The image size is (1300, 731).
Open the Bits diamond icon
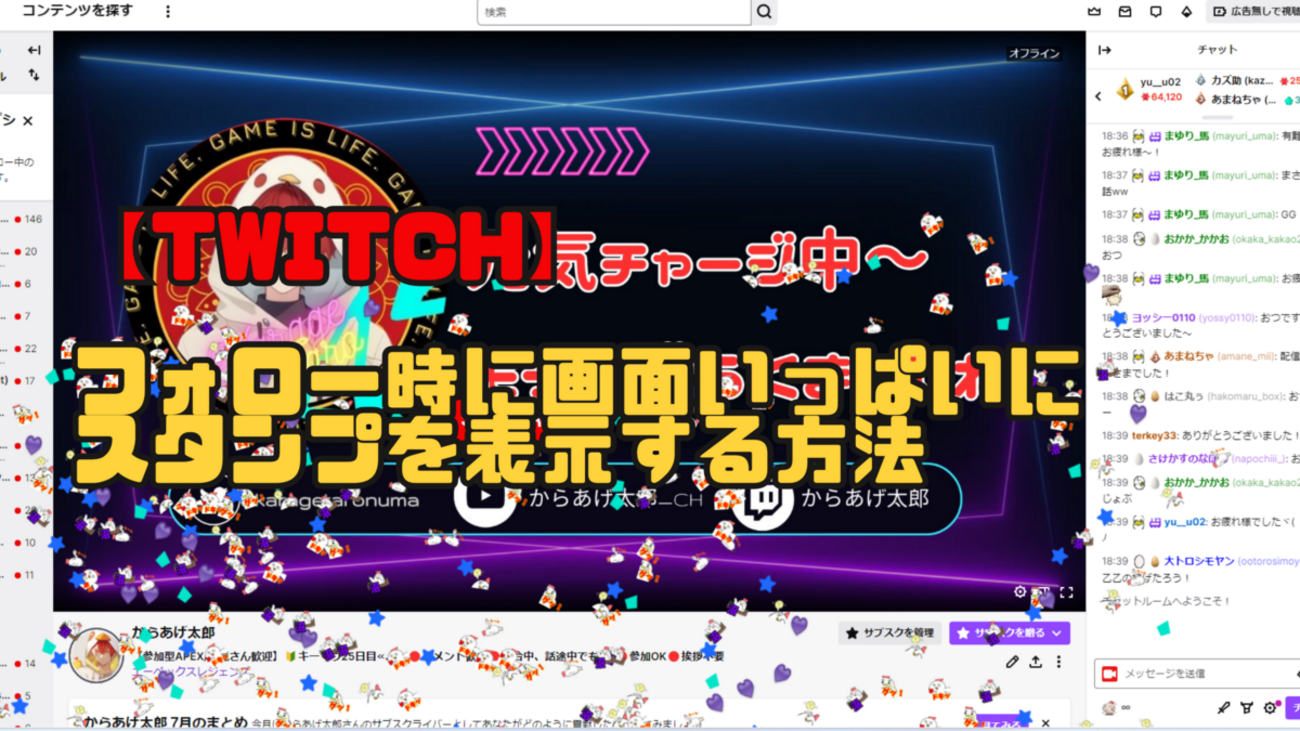pos(1187,12)
